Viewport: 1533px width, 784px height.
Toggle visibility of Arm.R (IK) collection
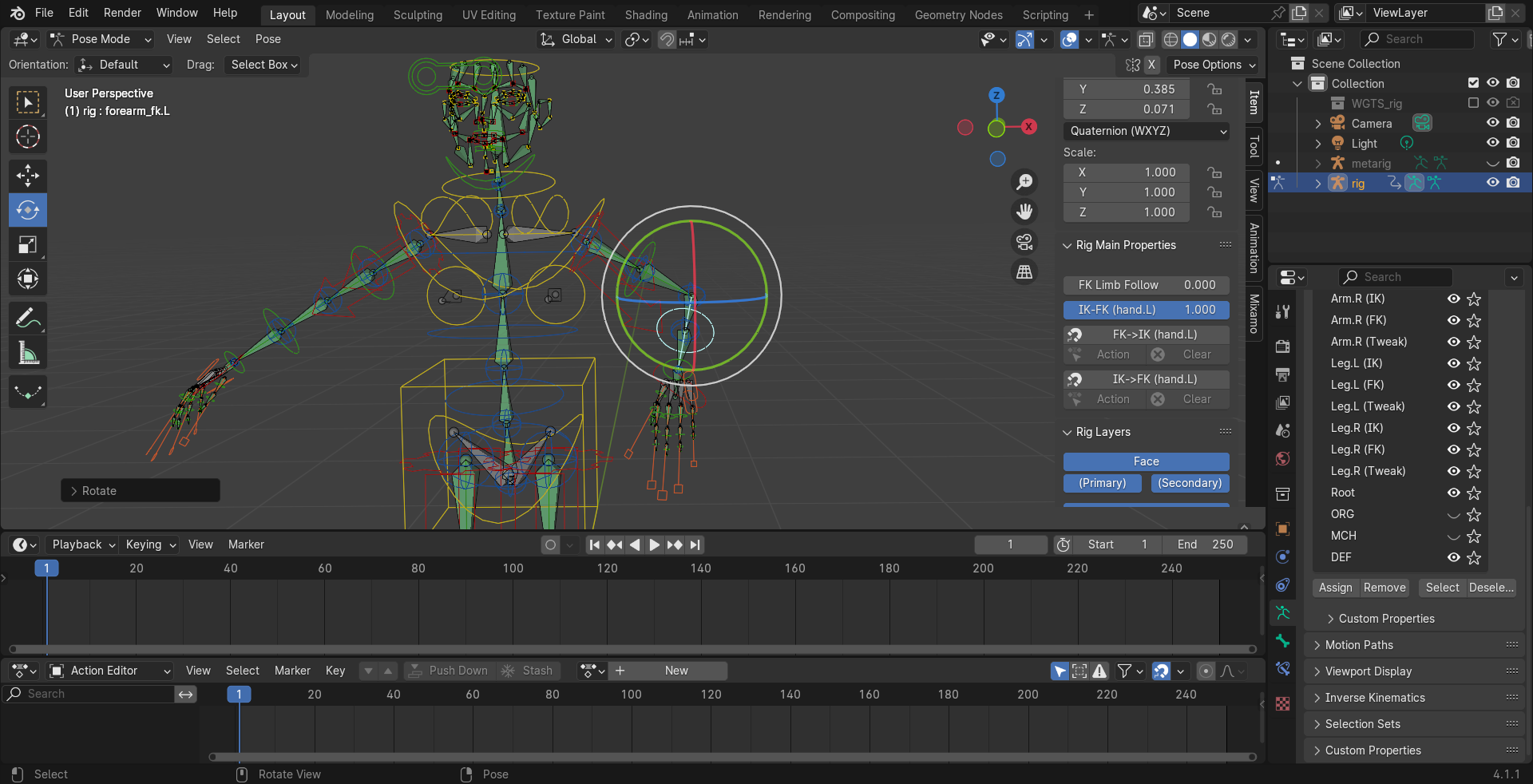click(x=1454, y=299)
